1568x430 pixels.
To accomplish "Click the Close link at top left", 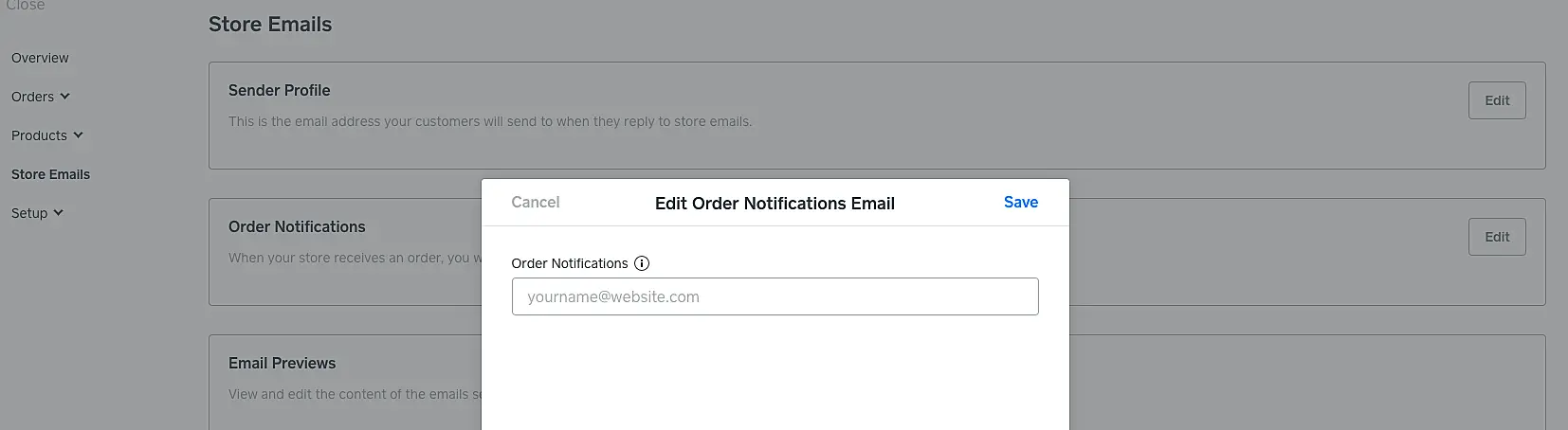I will [26, 6].
